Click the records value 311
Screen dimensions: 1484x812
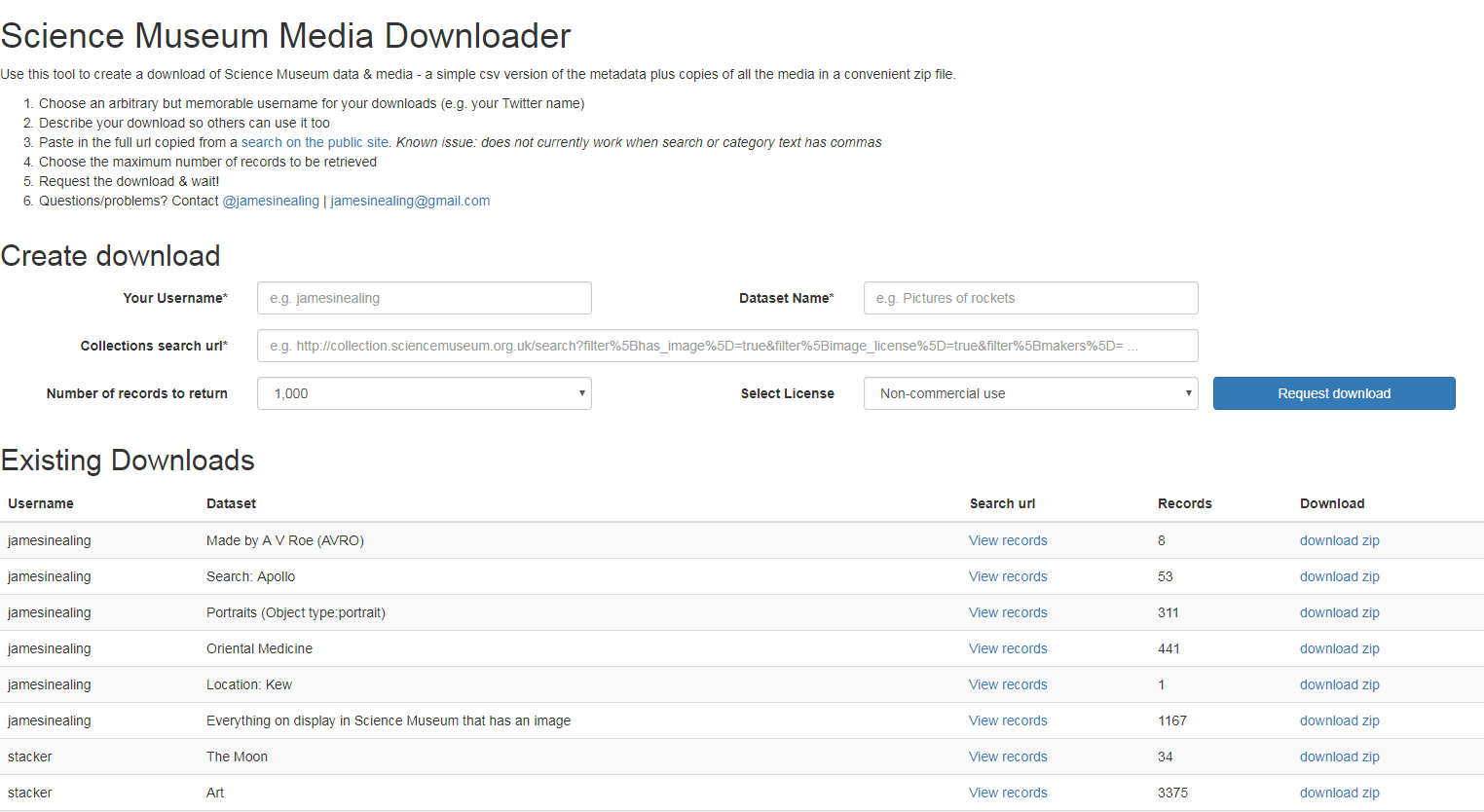1169,612
